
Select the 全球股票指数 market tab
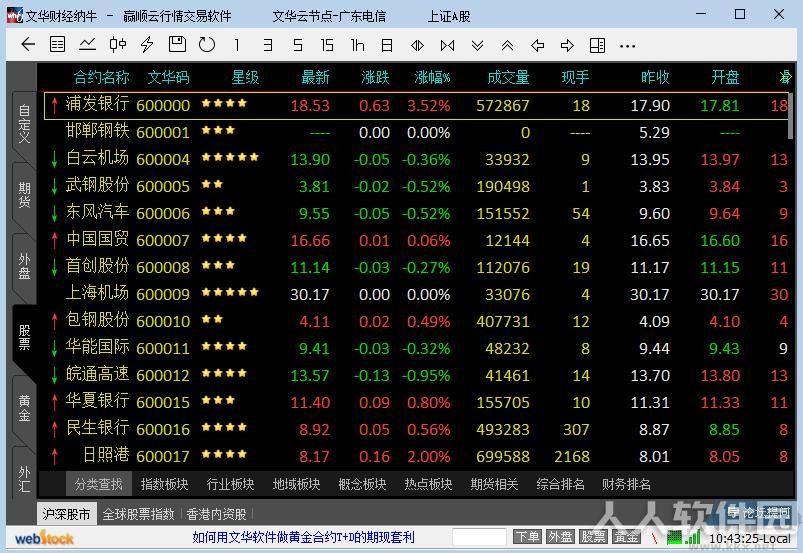(139, 514)
